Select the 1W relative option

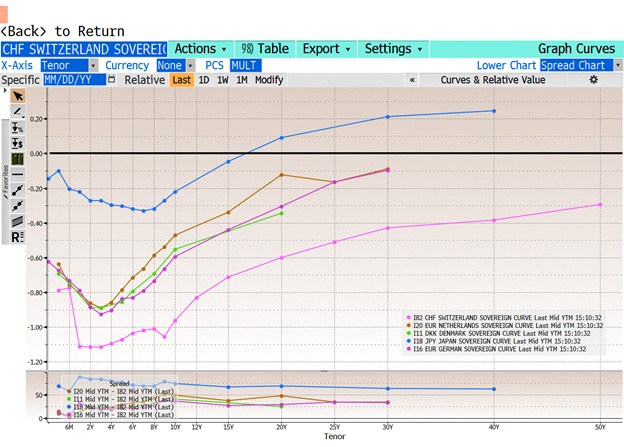223,80
